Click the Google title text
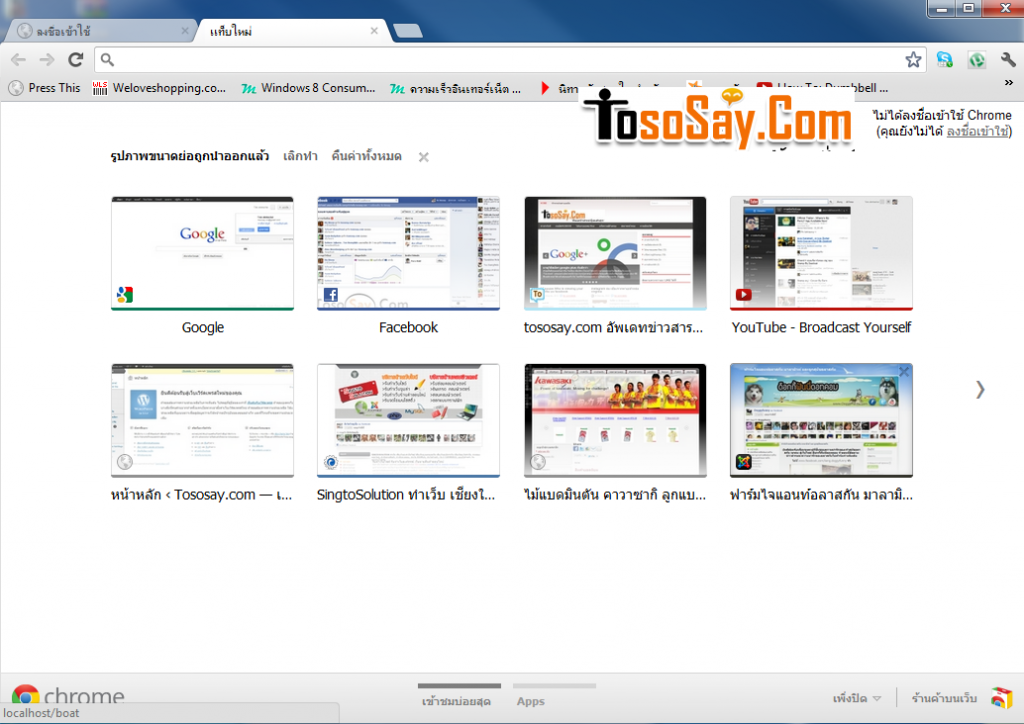 tap(202, 328)
